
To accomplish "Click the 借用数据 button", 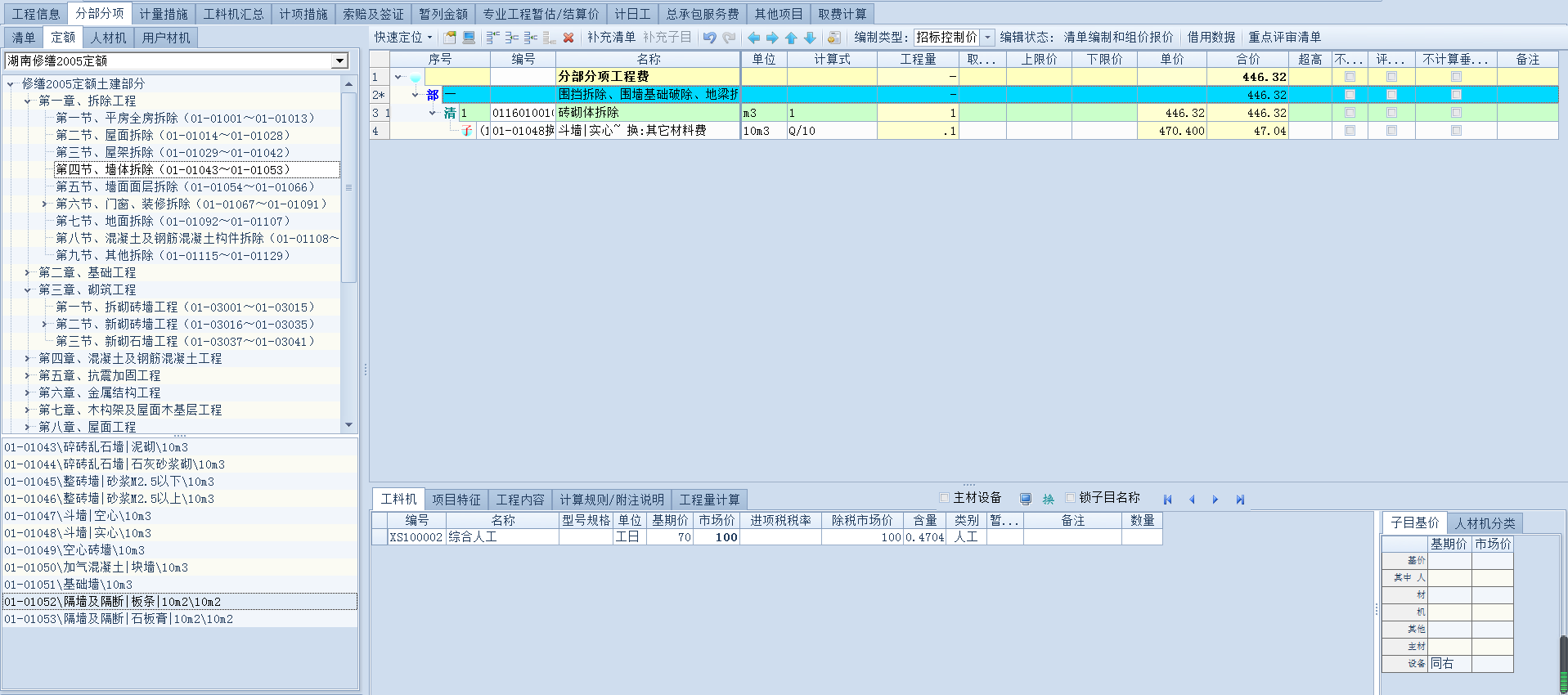I will click(1211, 38).
